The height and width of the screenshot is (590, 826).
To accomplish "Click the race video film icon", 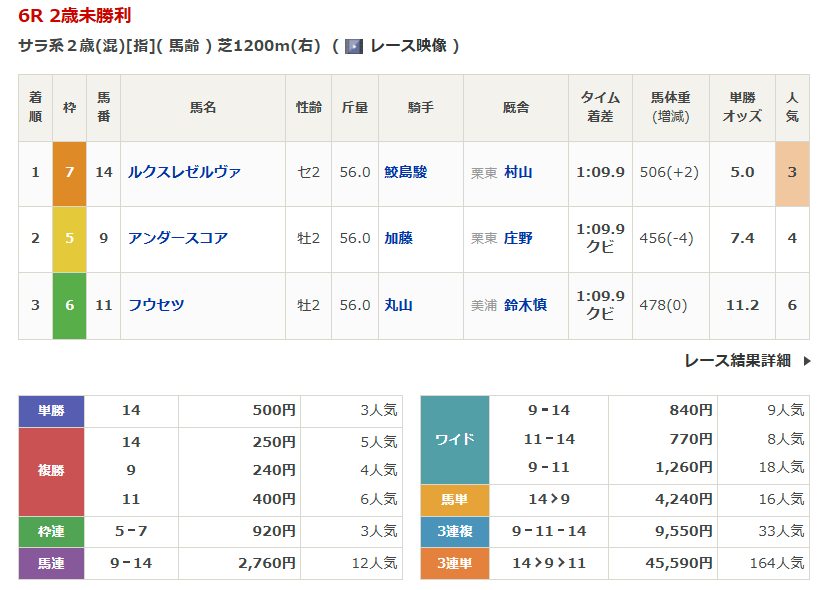I will coord(353,46).
